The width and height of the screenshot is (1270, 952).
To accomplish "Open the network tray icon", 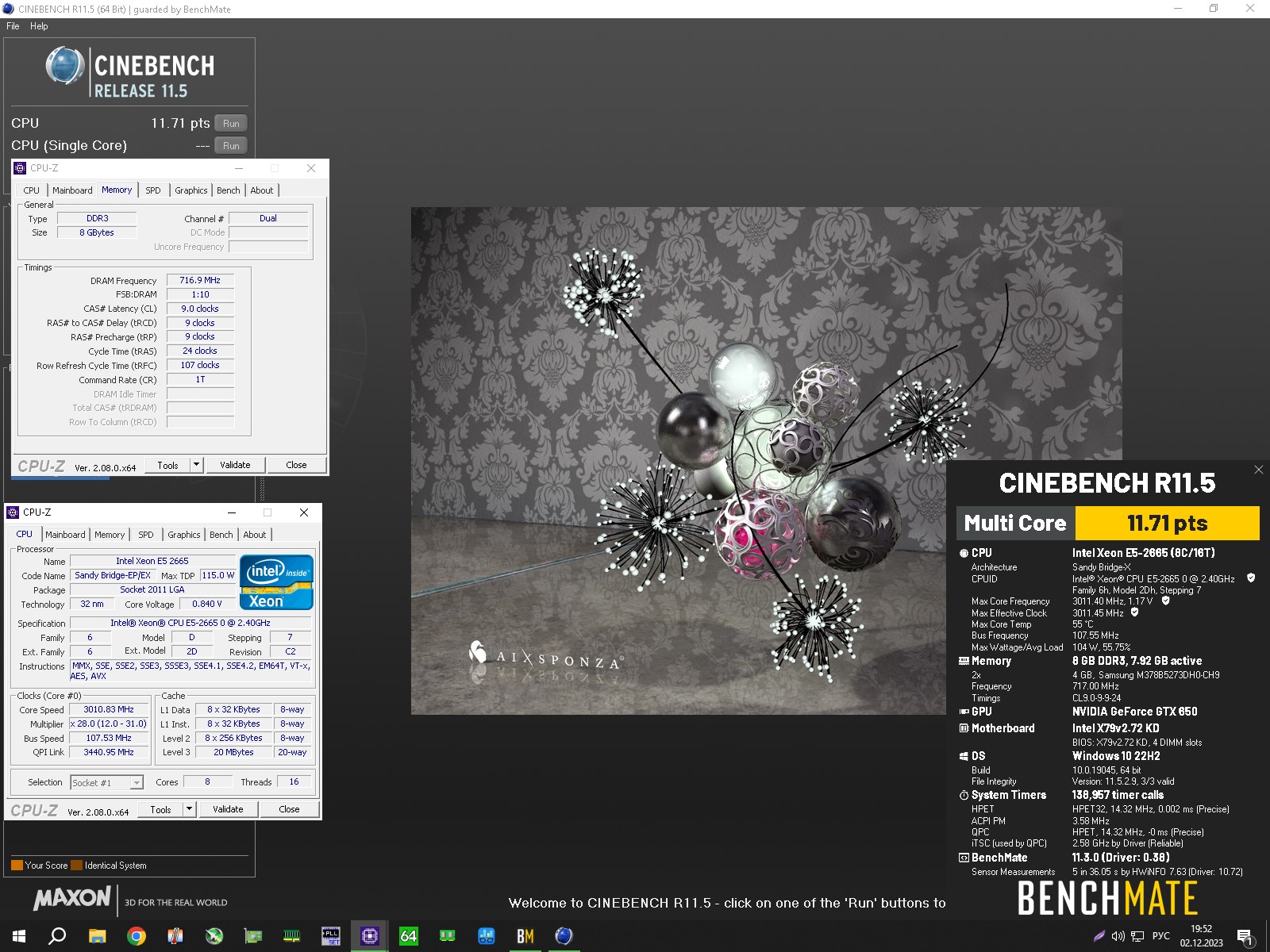I will coord(1137,936).
